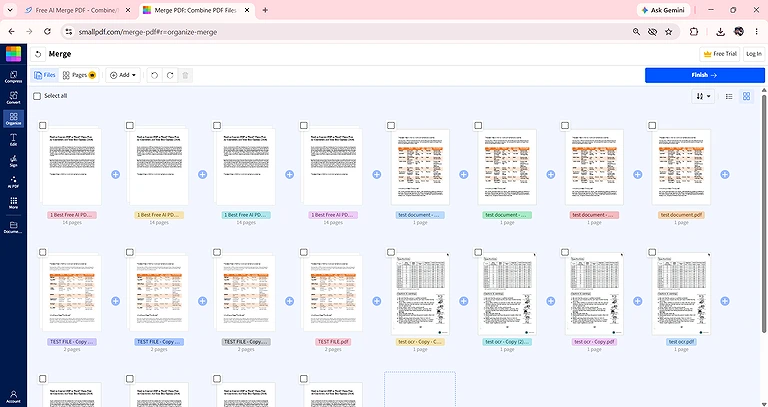Click the Smallpdf colorful logo
The image size is (768, 407).
pos(13,54)
